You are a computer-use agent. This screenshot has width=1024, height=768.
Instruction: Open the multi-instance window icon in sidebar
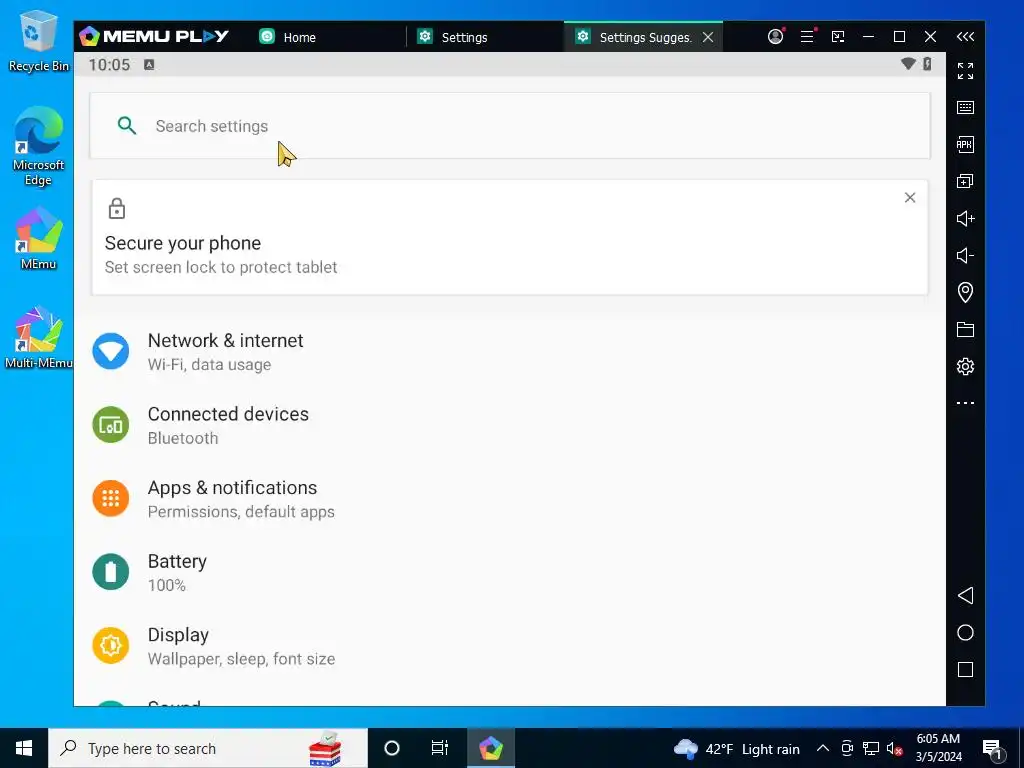tap(965, 182)
